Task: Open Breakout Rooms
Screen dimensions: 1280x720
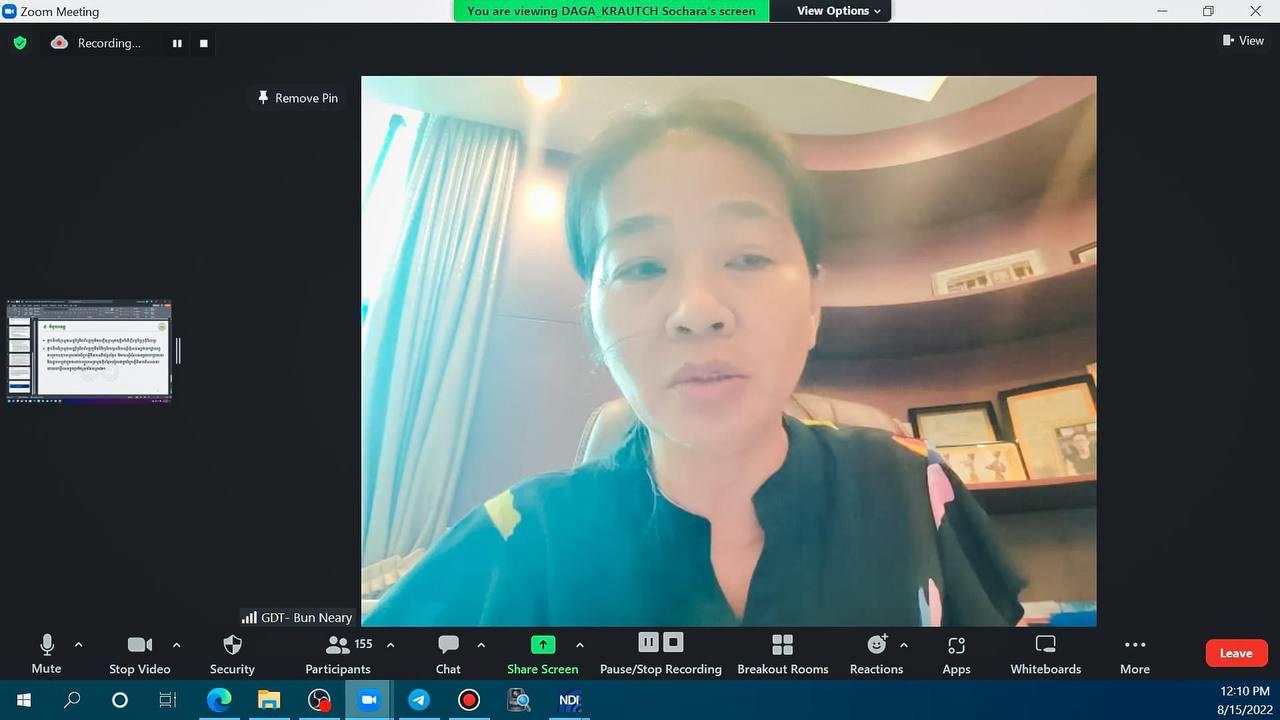Action: [x=782, y=654]
